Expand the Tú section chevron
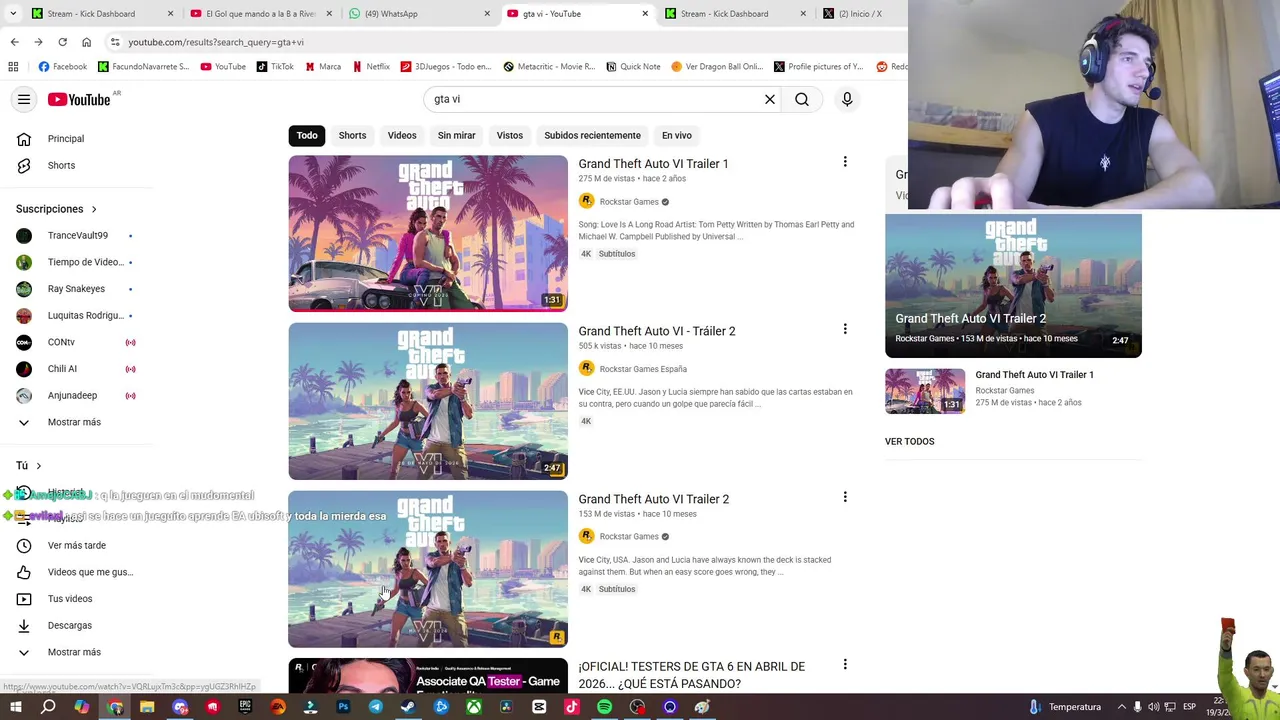This screenshot has width=1280, height=720. (39, 466)
